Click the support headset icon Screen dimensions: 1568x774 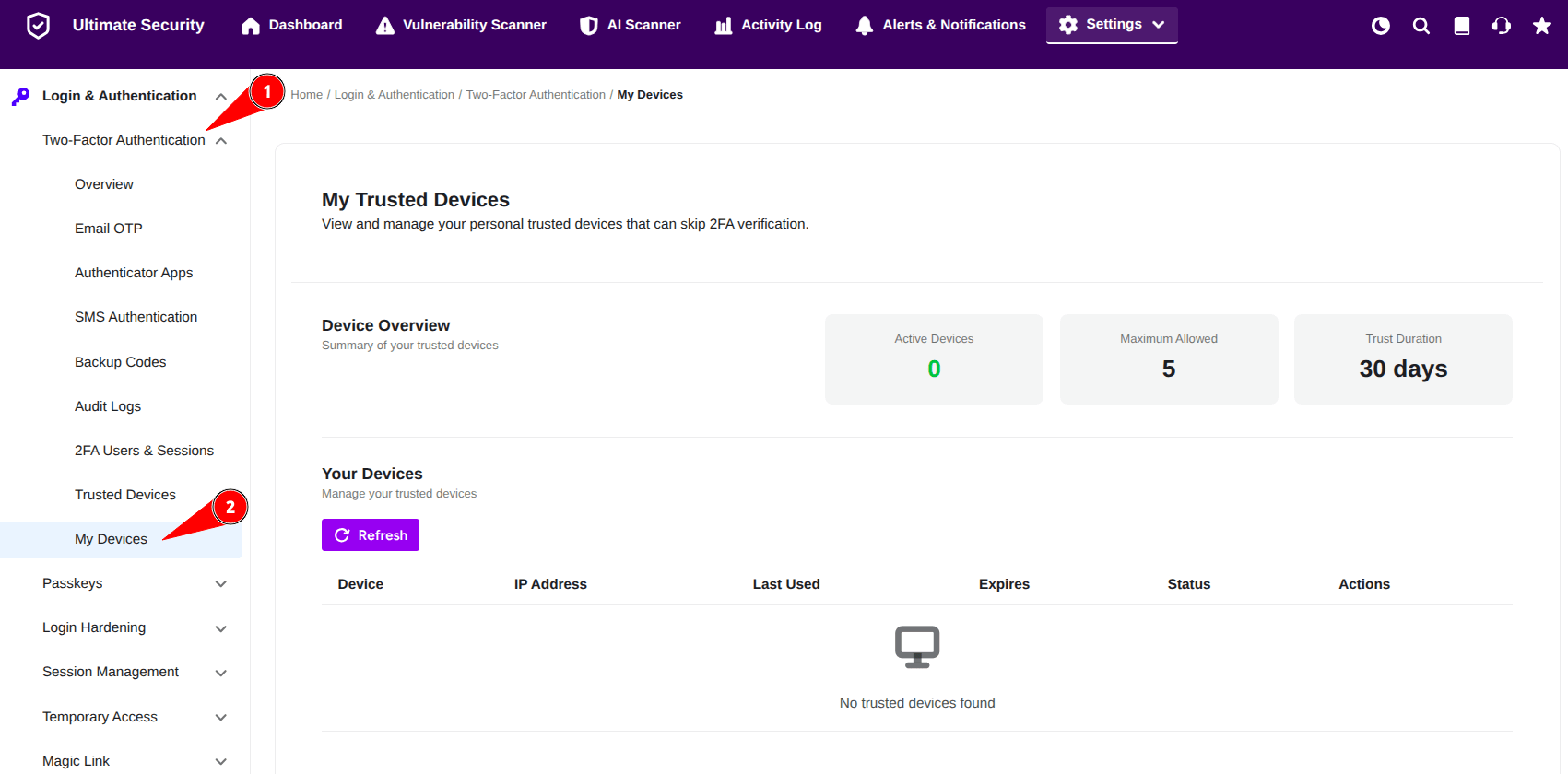[x=1502, y=26]
